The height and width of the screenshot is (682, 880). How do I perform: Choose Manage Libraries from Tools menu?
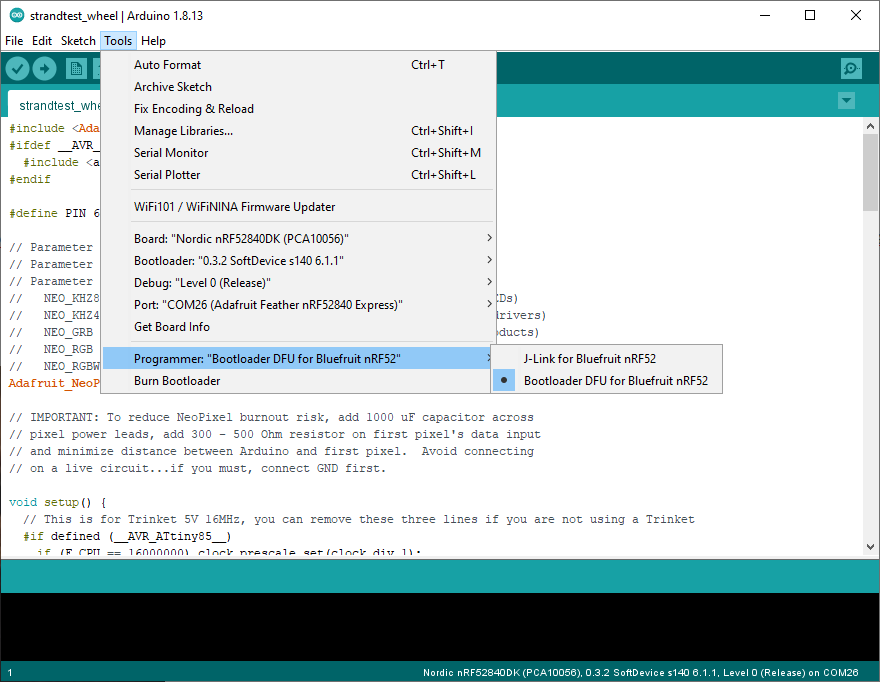[x=183, y=131]
